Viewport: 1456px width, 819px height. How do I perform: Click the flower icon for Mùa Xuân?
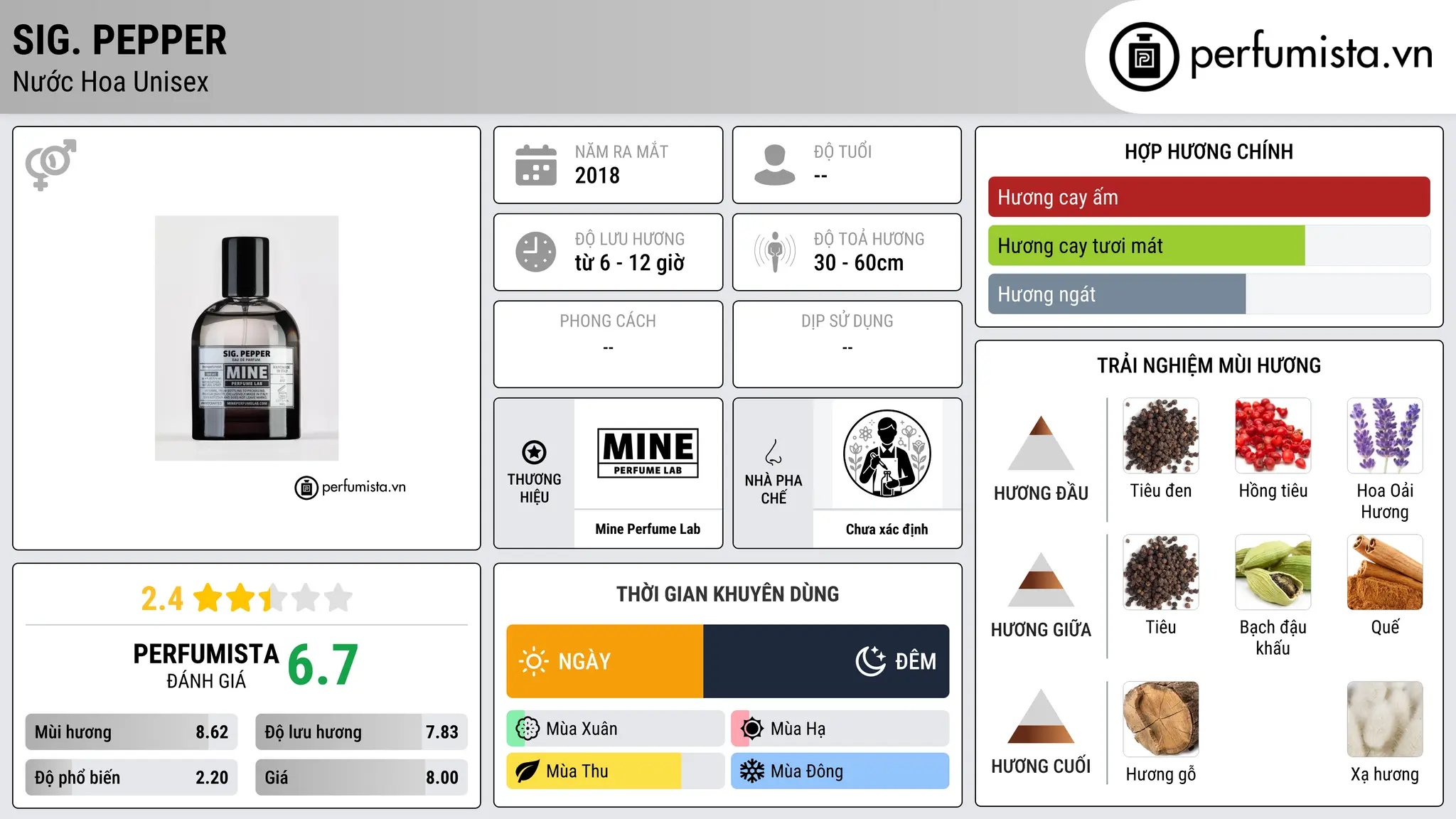pos(528,729)
